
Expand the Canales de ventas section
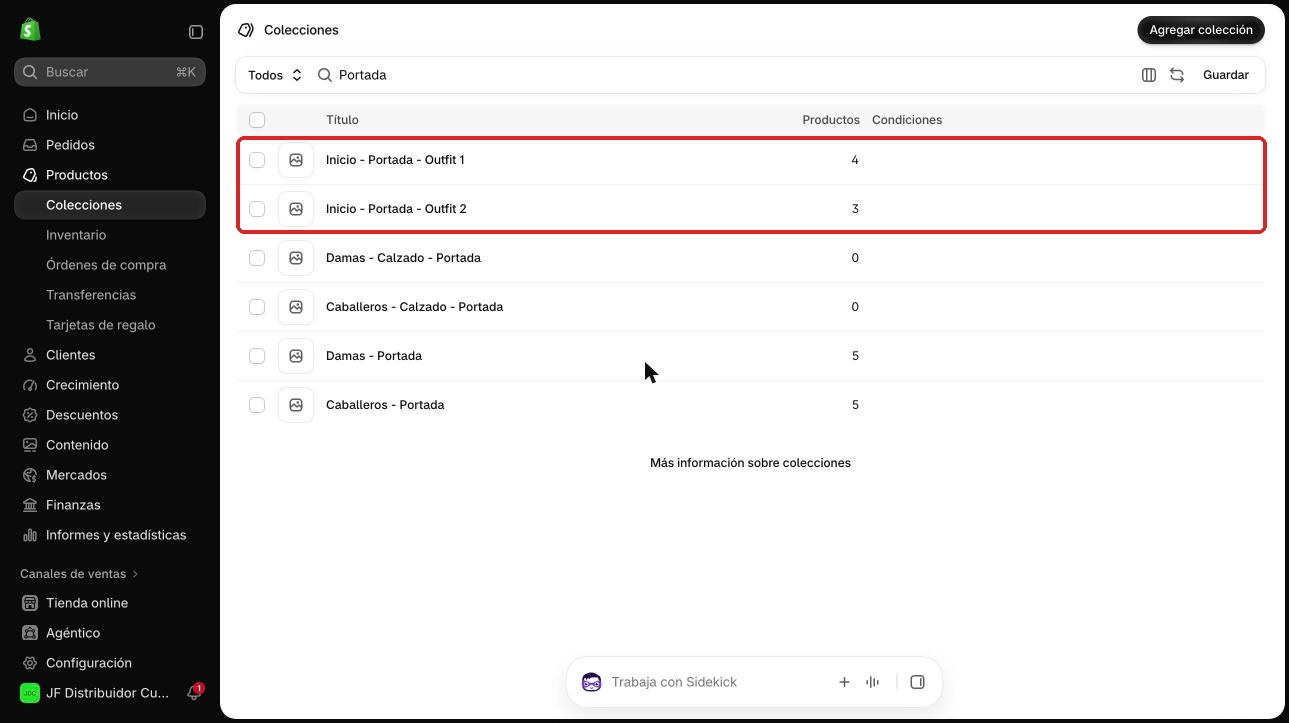point(79,574)
